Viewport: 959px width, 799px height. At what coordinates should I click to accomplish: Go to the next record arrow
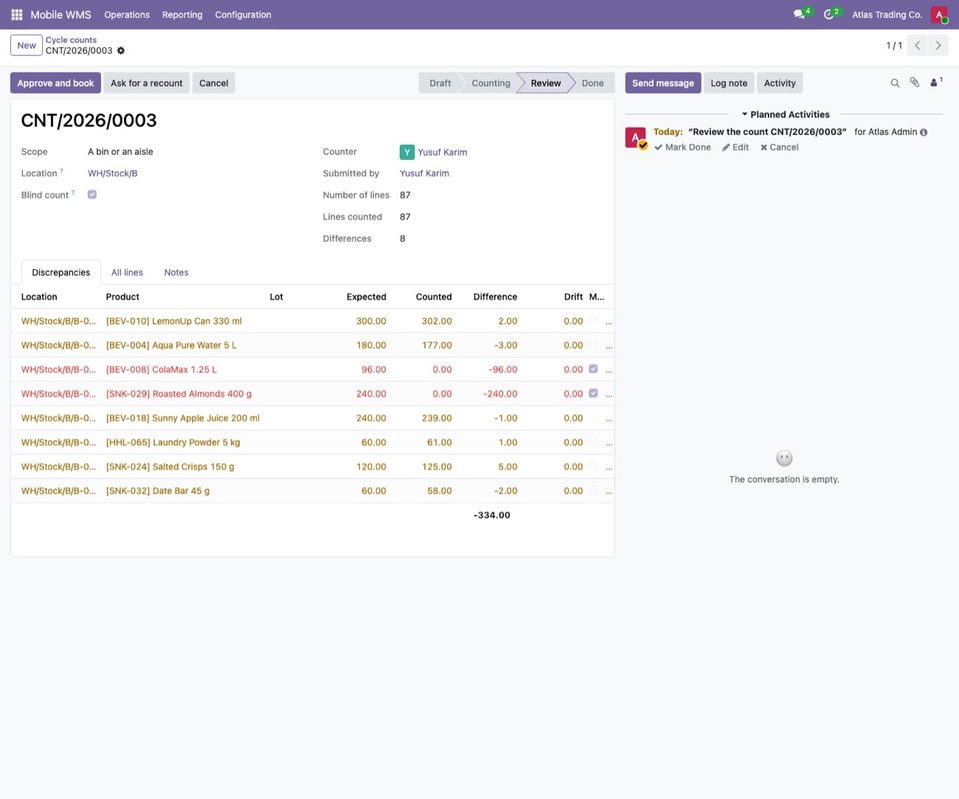tap(938, 45)
